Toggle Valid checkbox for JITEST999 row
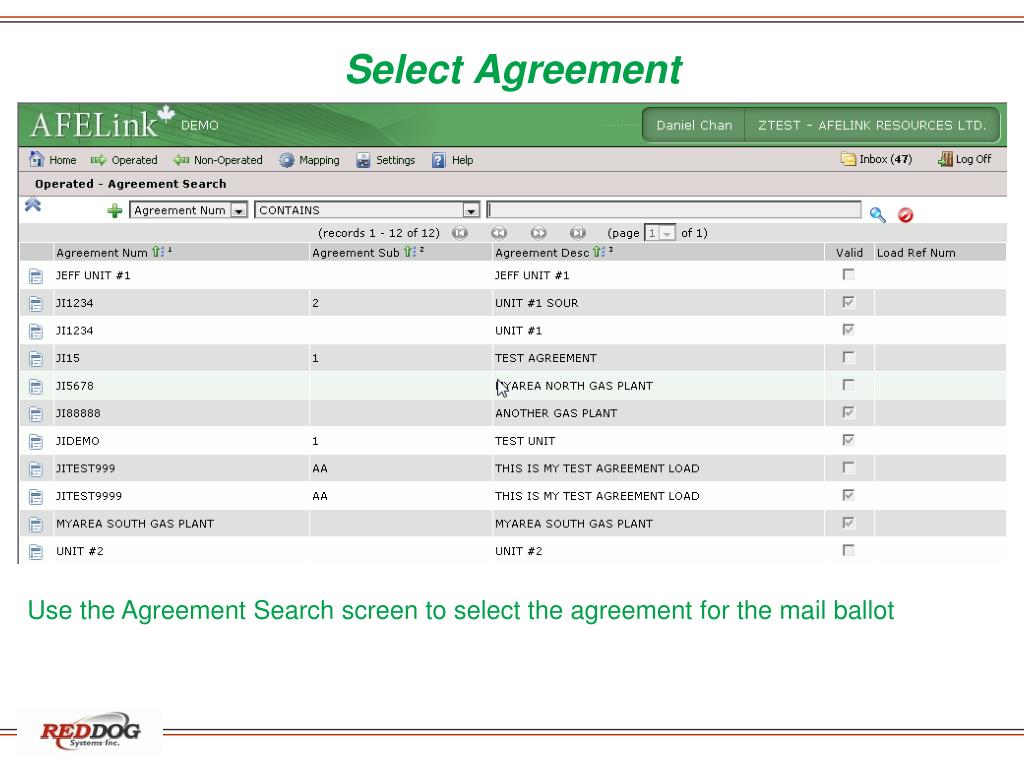 pos(848,468)
